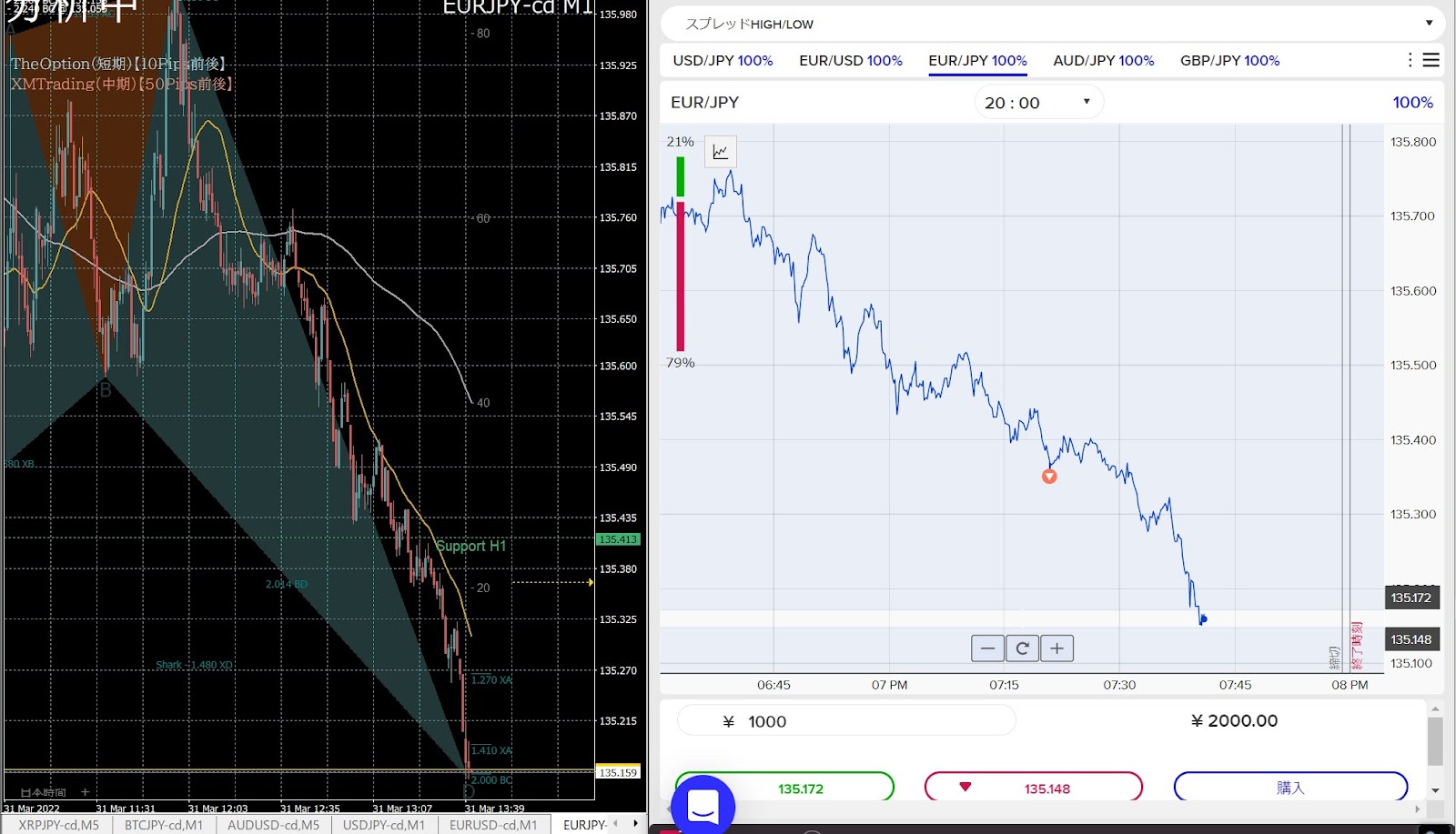Click the orange entry marker on the chart

pyautogui.click(x=1049, y=477)
